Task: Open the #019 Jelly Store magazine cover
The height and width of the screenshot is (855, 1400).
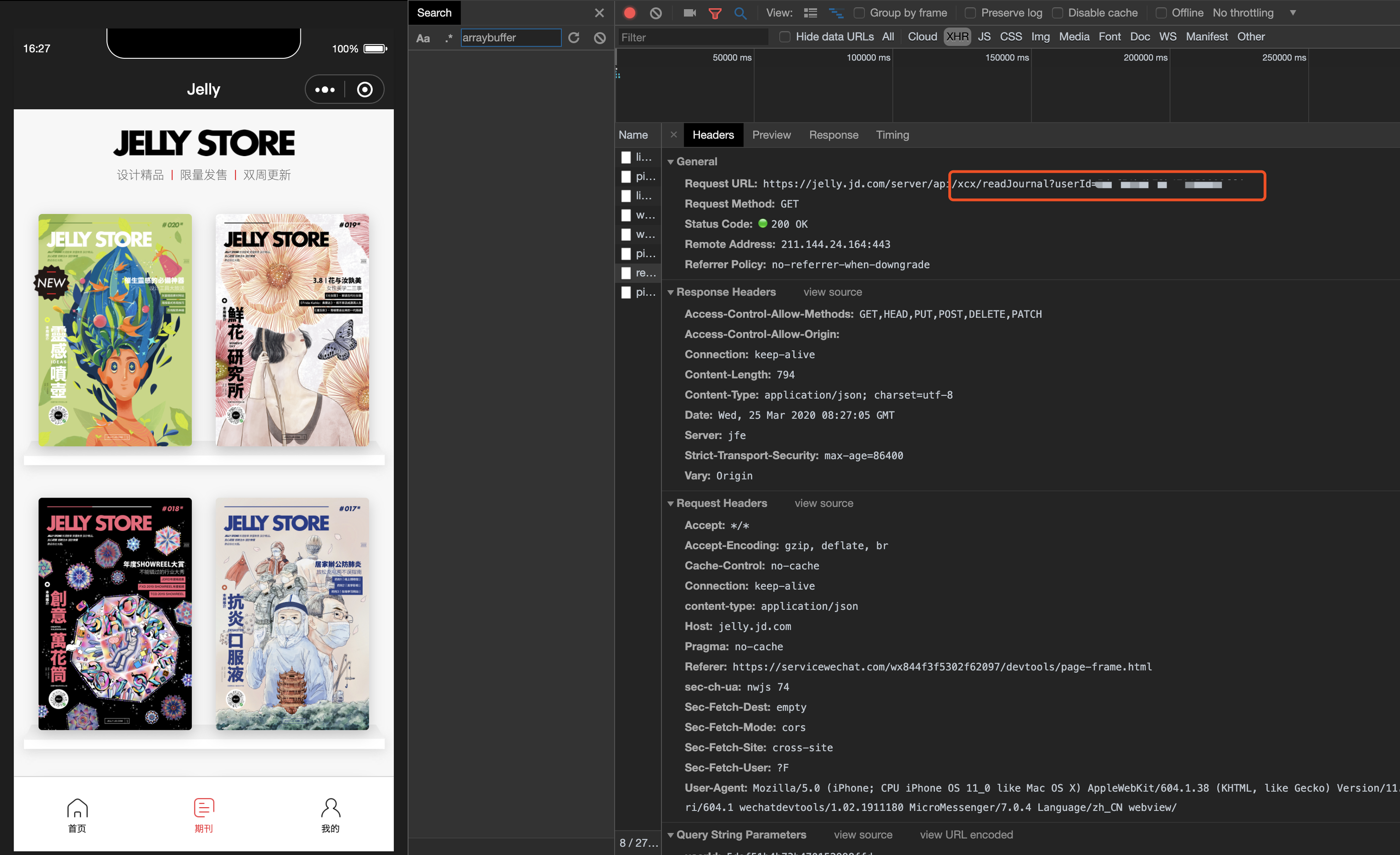Action: tap(292, 330)
